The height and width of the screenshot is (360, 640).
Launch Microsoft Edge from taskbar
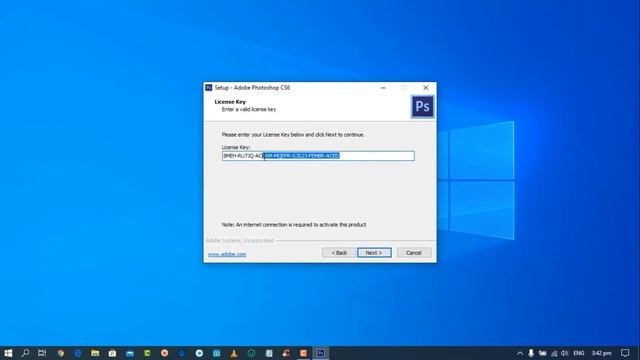(x=78, y=353)
